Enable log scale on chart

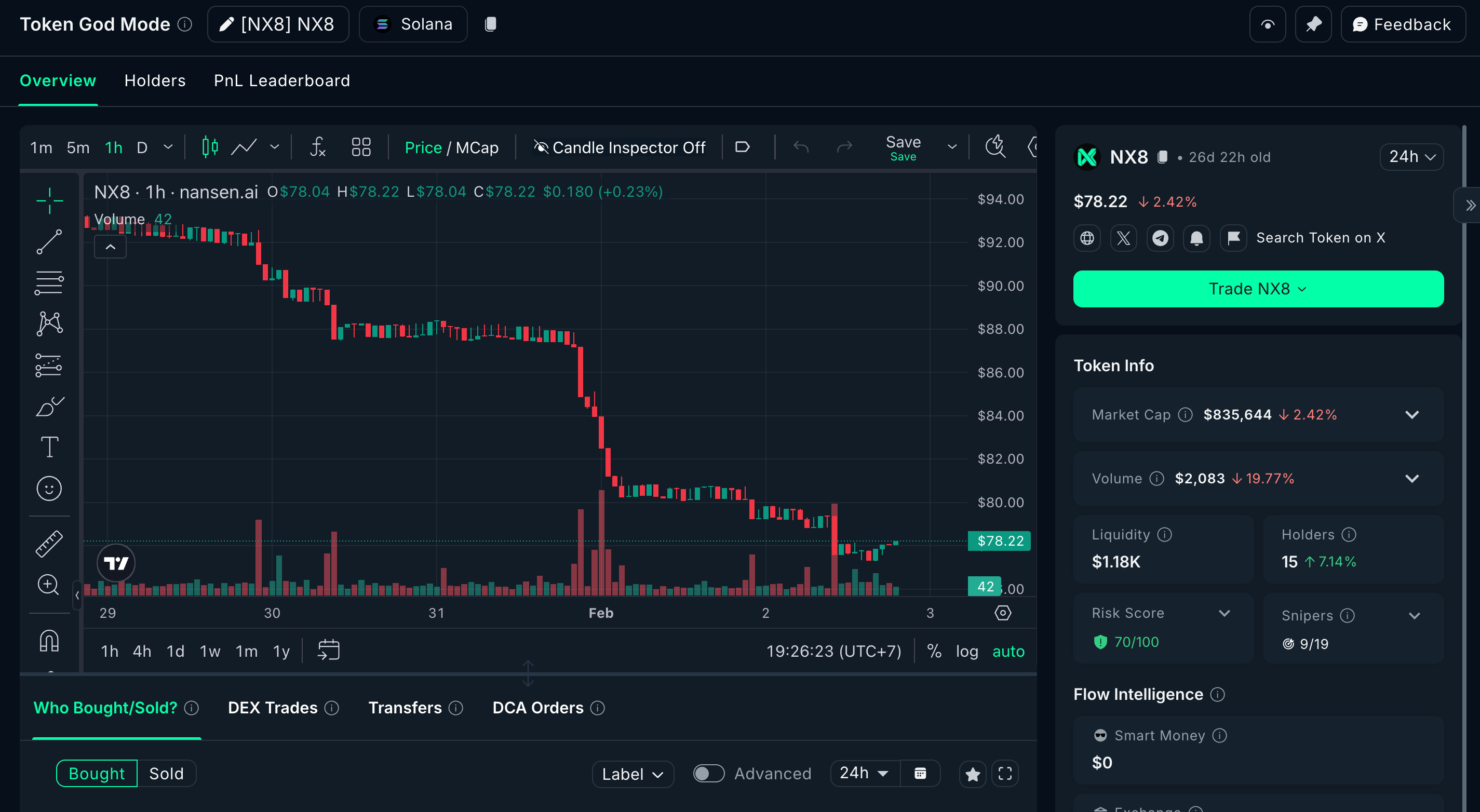click(x=966, y=651)
